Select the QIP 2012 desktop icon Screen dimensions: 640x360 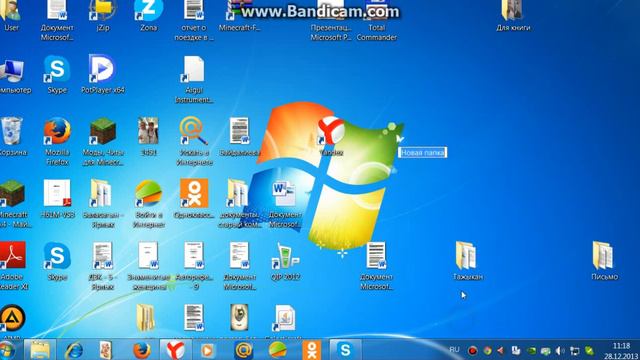[285, 261]
